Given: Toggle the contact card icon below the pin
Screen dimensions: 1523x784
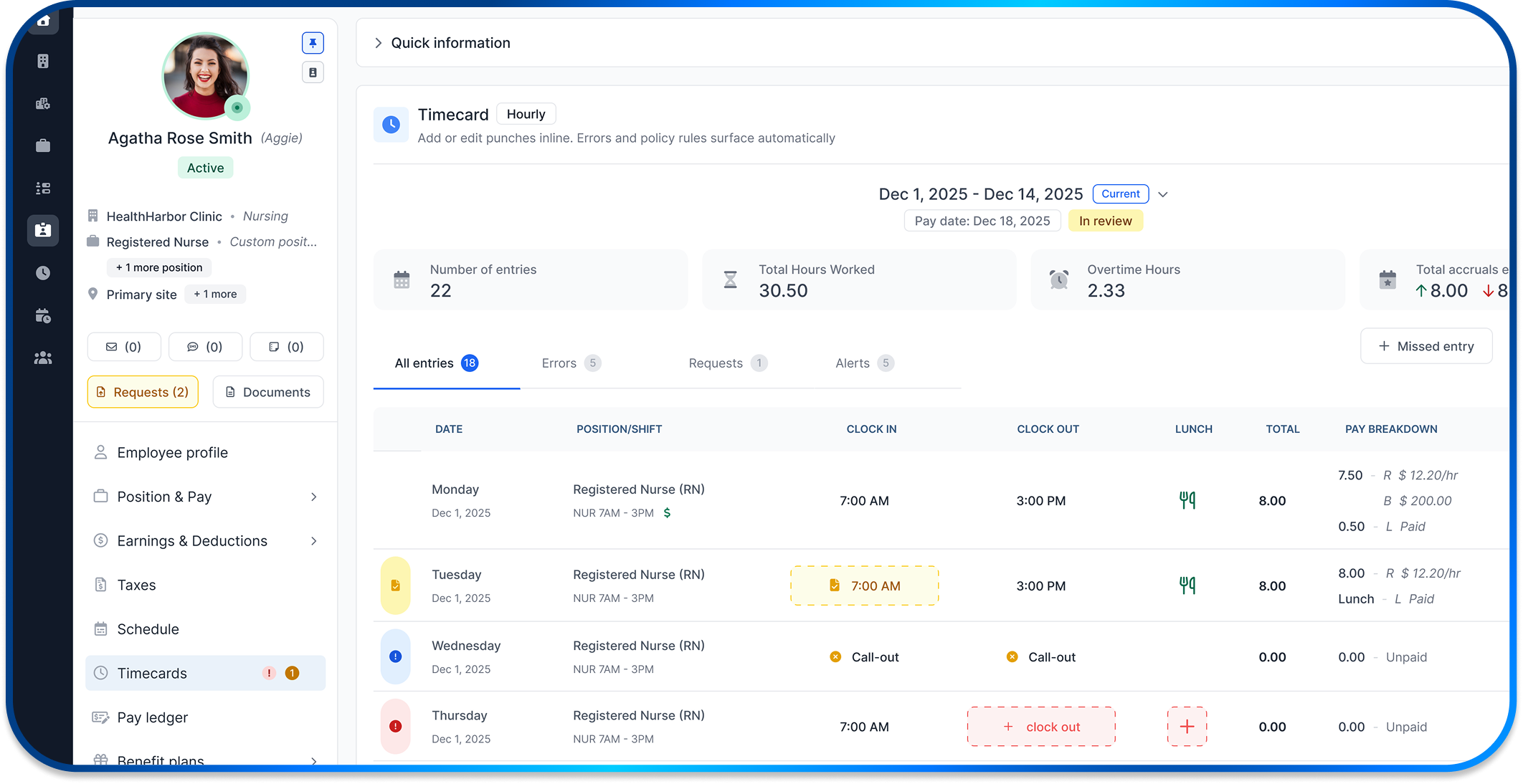Looking at the screenshot, I should pos(313,72).
